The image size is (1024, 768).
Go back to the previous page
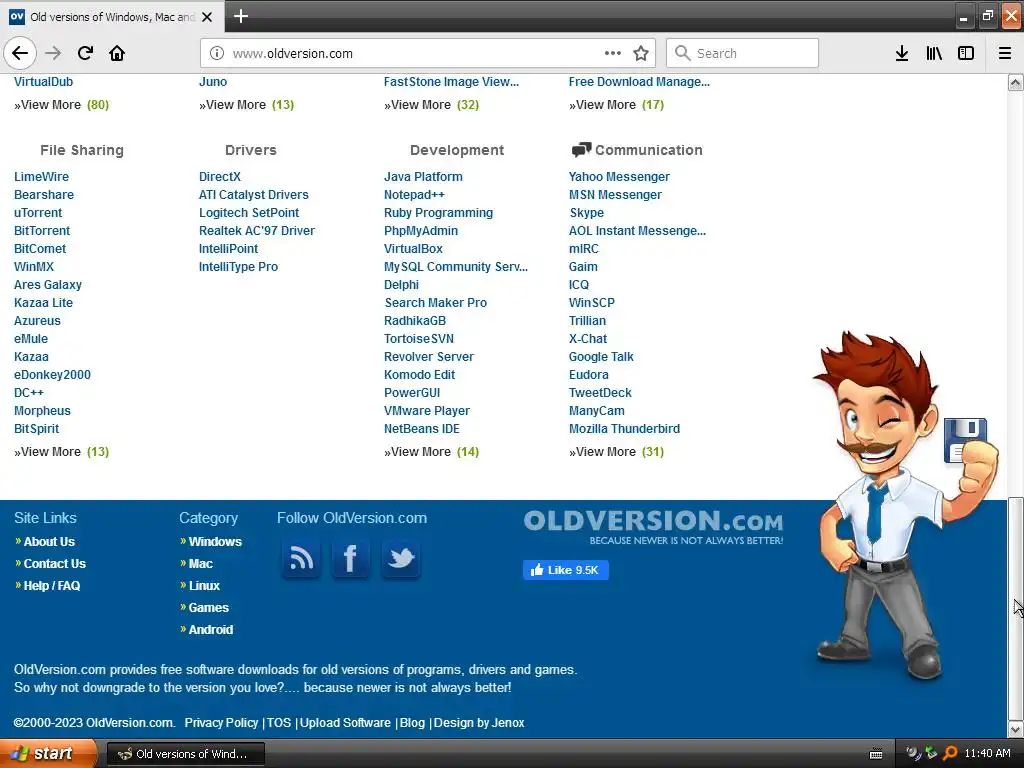pyautogui.click(x=20, y=53)
